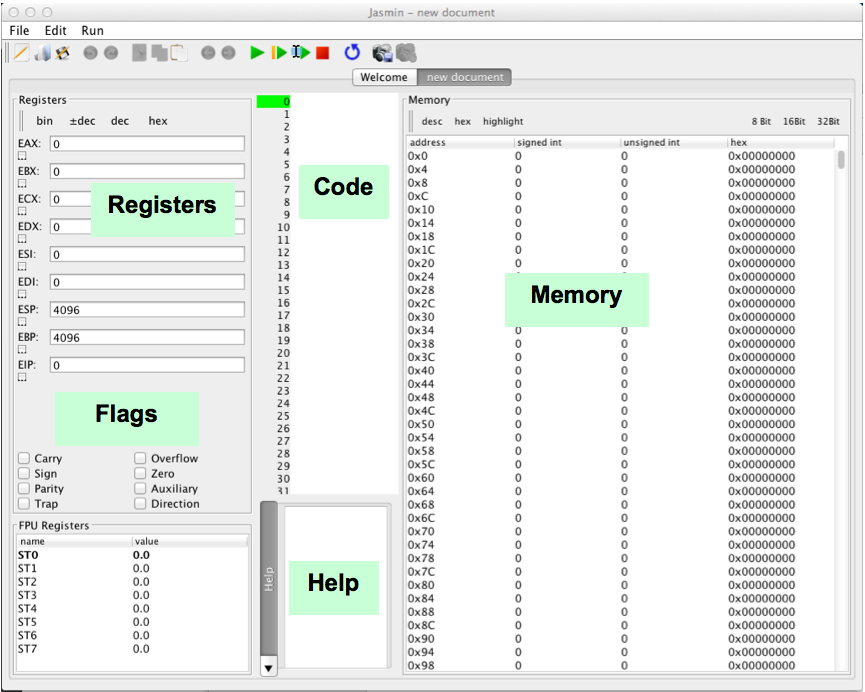
Task: Click the blue Reset arrow icon
Action: (352, 52)
